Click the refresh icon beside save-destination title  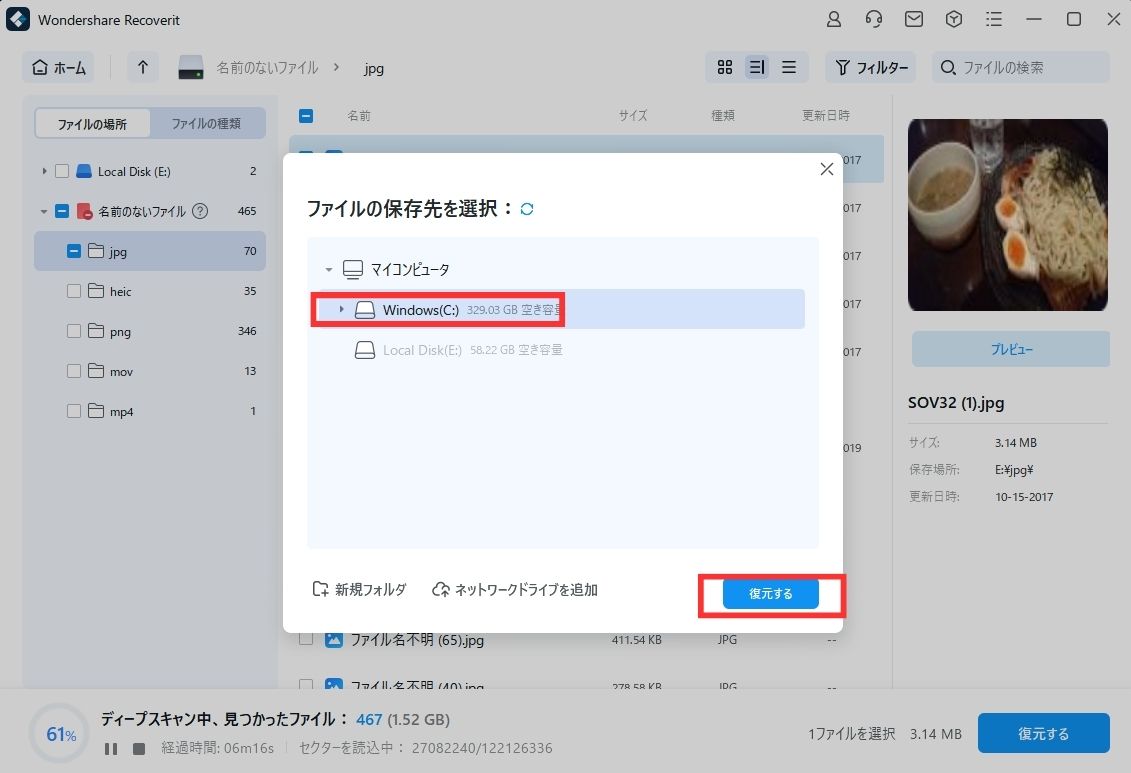coord(527,209)
